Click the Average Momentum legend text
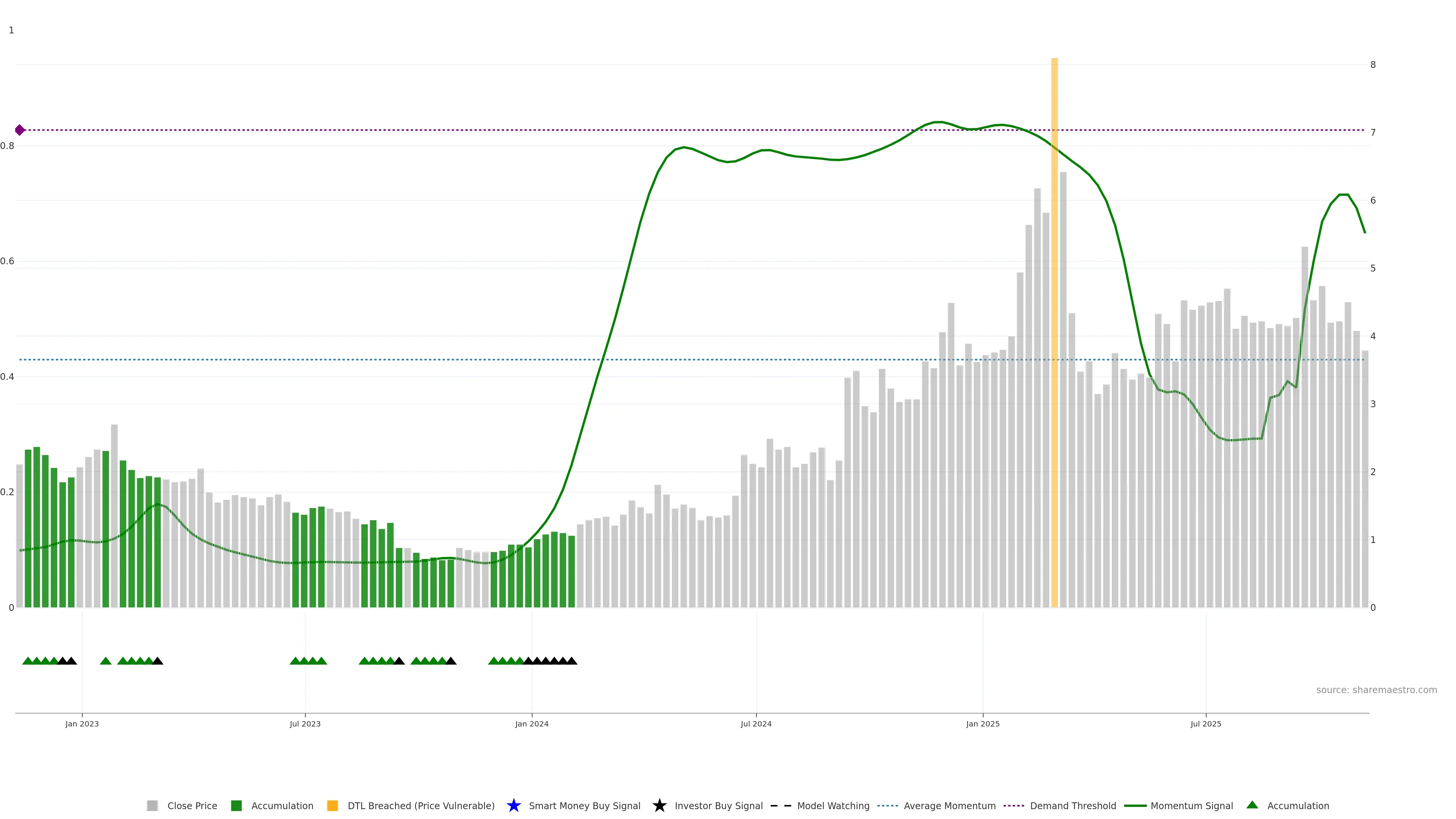 pos(949,805)
